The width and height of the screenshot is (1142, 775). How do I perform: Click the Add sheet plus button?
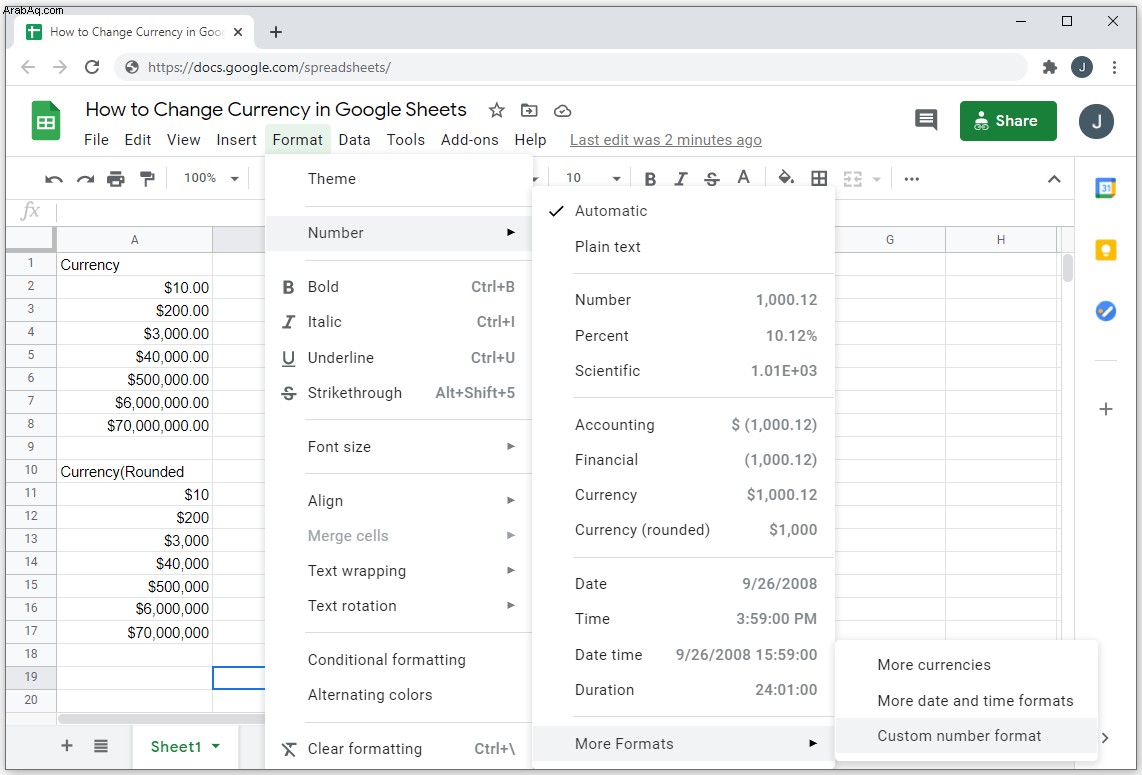66,746
